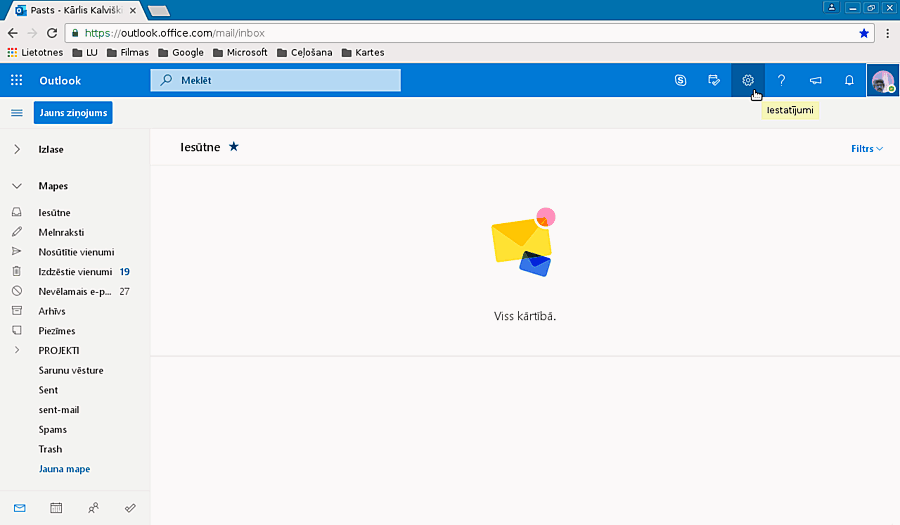Open the Microsoft bookmarks folder
This screenshot has height=525, width=900.
click(240, 52)
